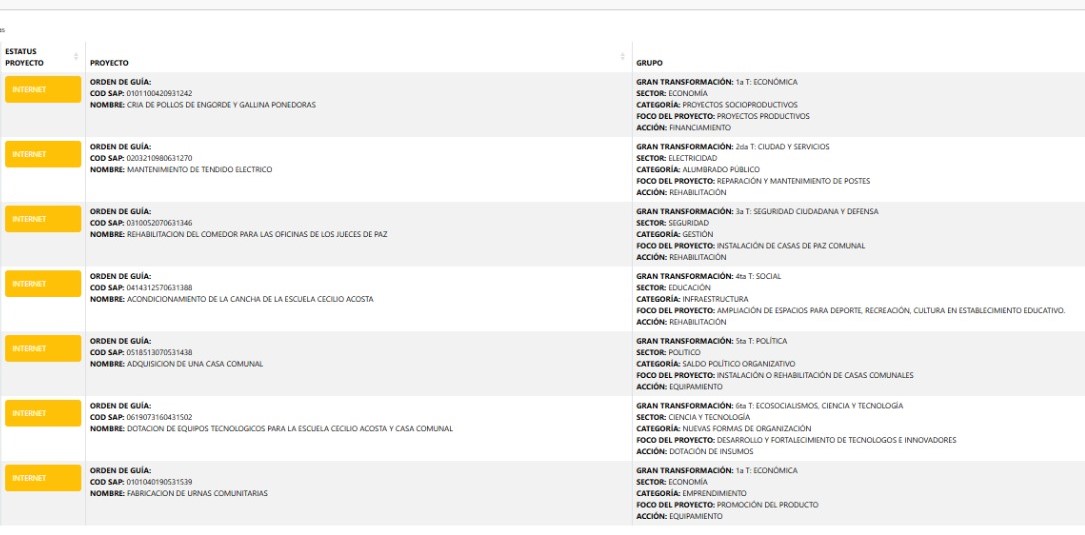
Task: Click DOTACION DE EQUIPOS TECNOLOGICOS project name
Action: (x=285, y=428)
